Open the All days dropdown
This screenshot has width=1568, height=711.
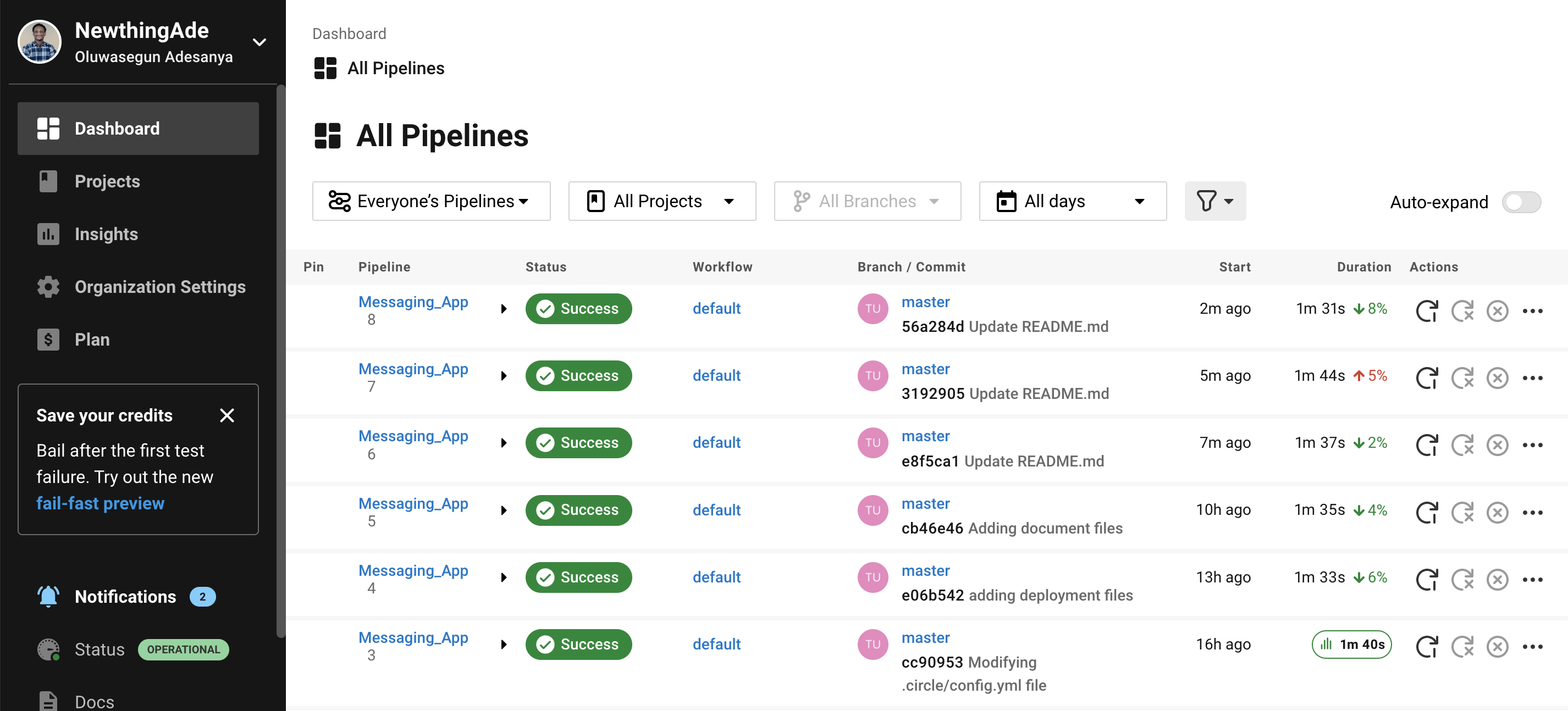pyautogui.click(x=1073, y=201)
